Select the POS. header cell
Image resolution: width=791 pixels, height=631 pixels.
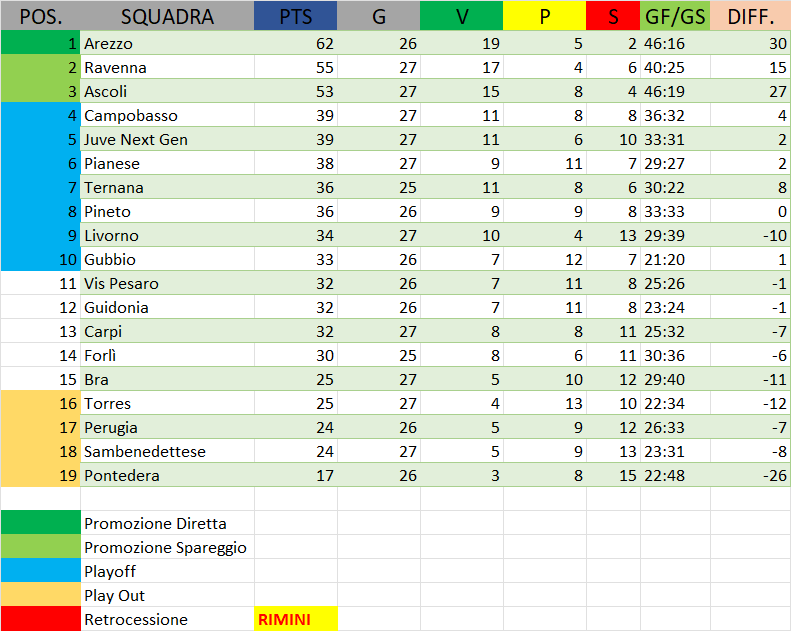pyautogui.click(x=40, y=16)
